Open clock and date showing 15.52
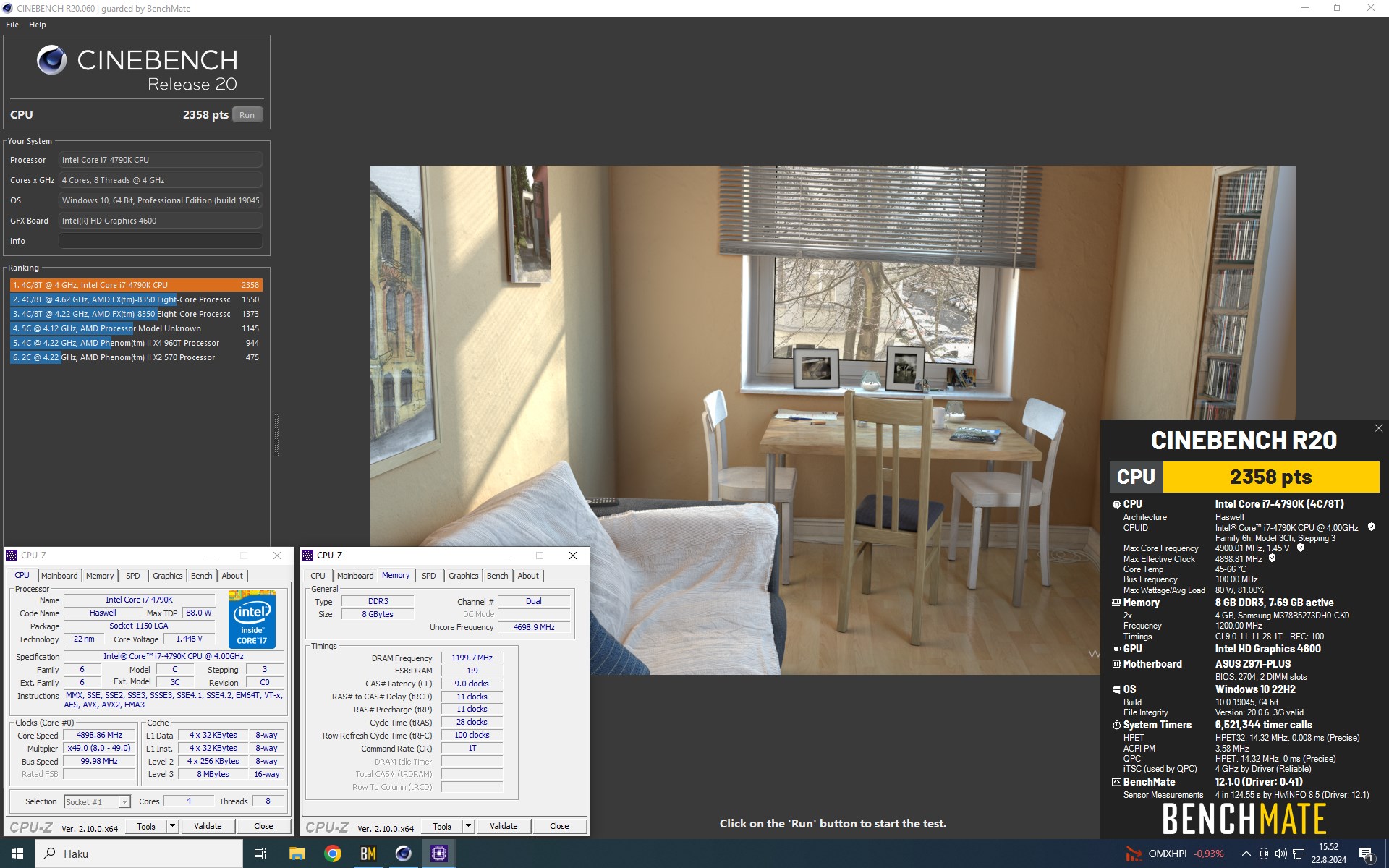Viewport: 1389px width, 868px height. (x=1328, y=854)
